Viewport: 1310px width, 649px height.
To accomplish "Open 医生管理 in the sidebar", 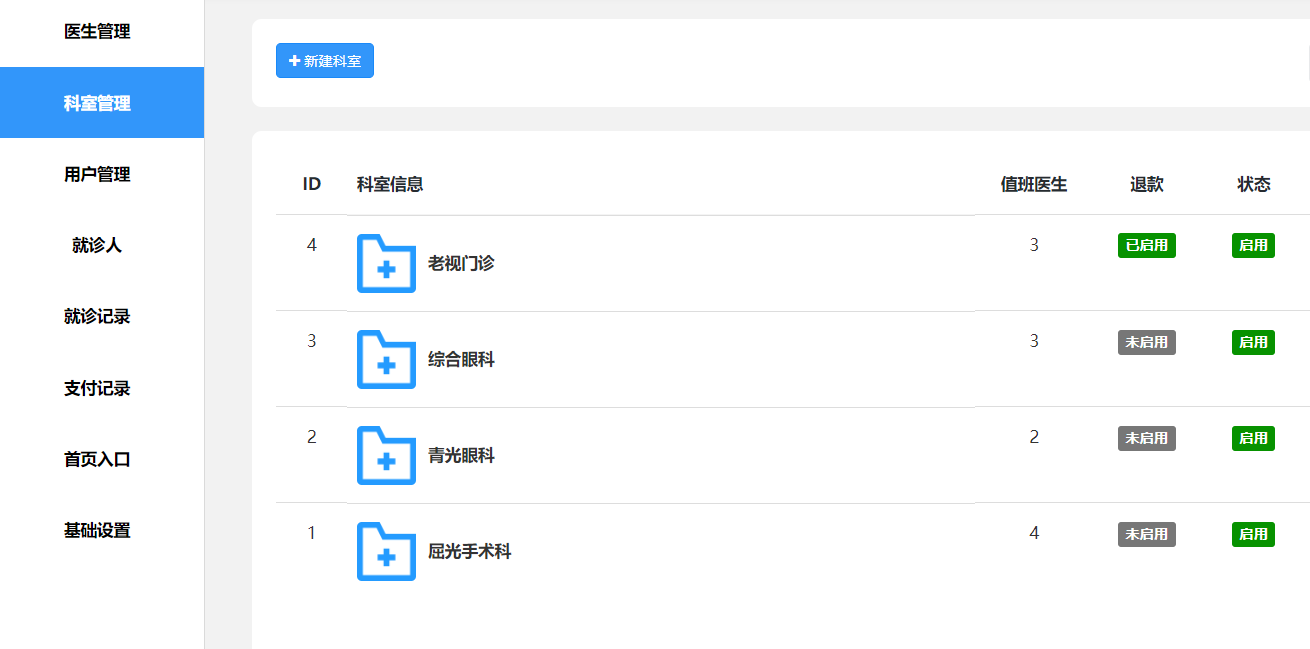I will point(97,32).
